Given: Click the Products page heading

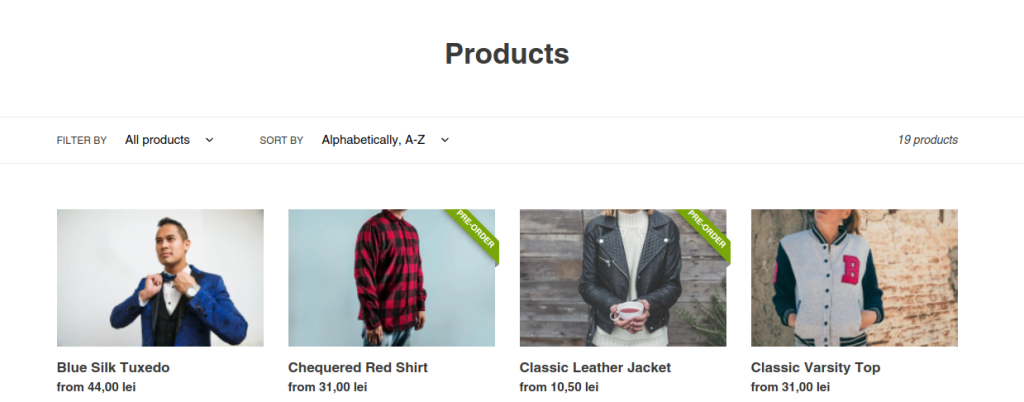Looking at the screenshot, I should (507, 54).
